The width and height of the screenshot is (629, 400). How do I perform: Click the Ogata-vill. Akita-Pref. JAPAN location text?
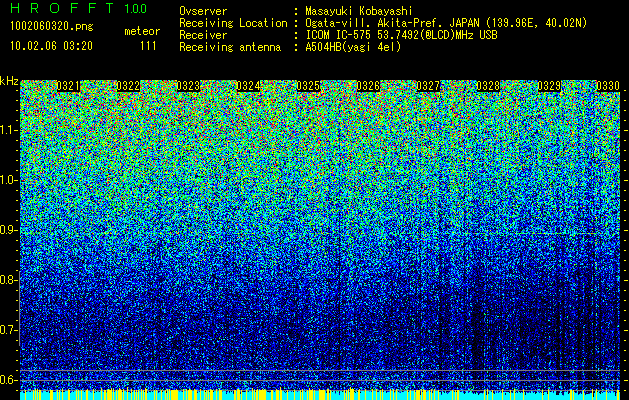pos(446,23)
